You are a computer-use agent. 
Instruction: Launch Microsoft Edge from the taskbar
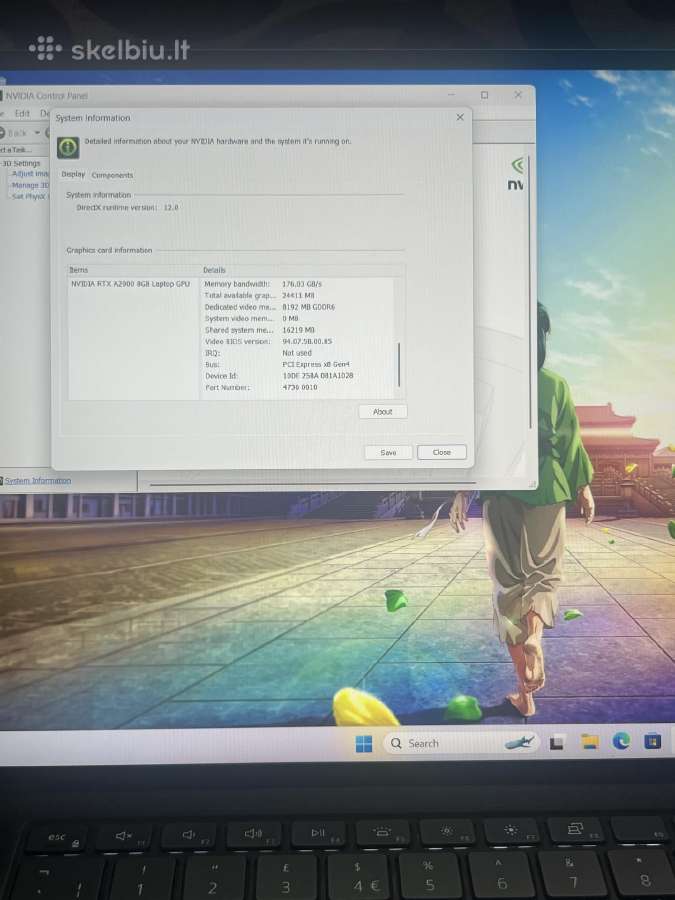point(620,742)
